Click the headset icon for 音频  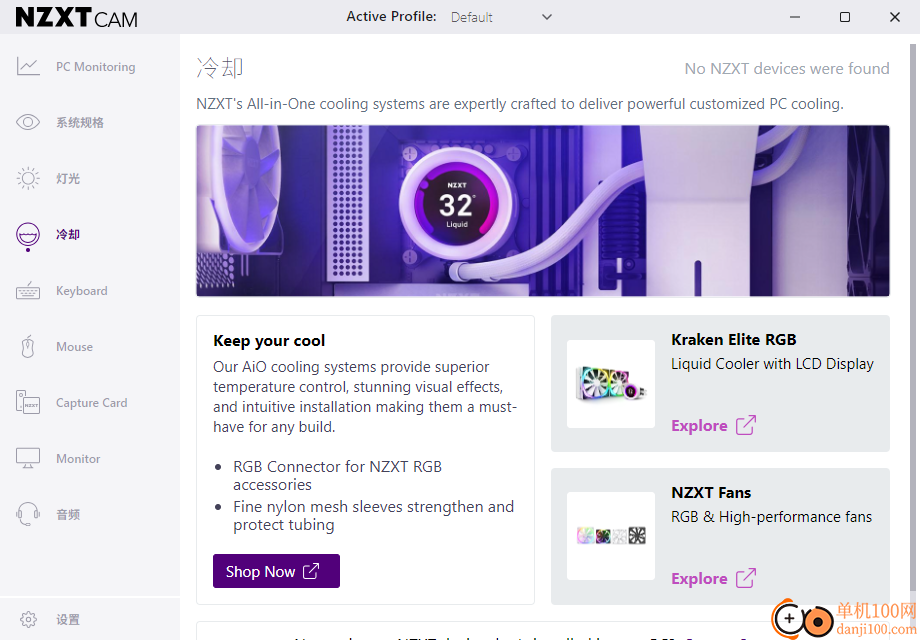28,514
